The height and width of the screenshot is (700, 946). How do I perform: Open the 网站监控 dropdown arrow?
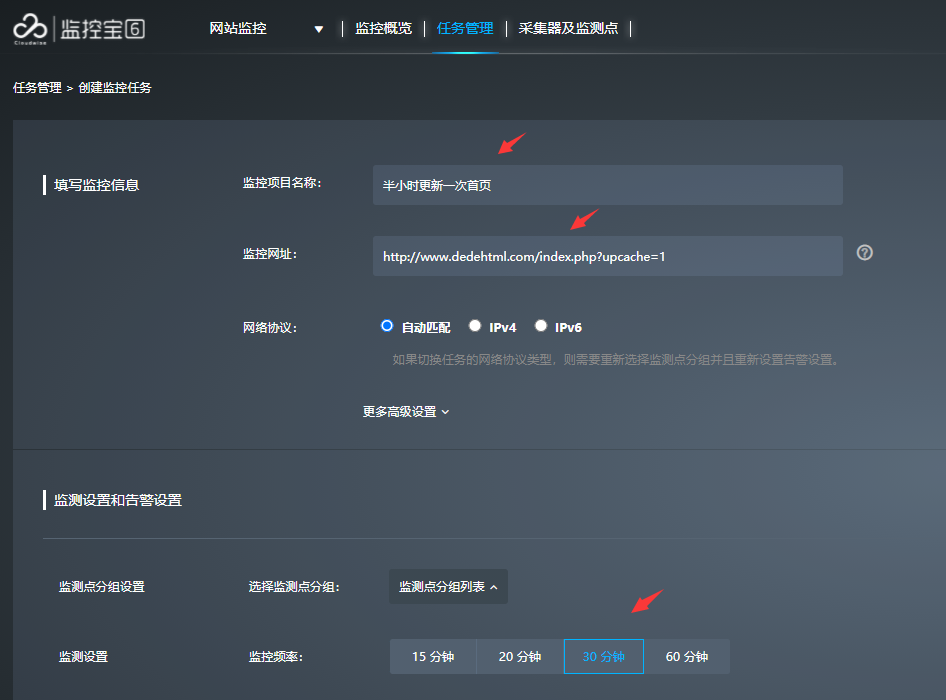[x=319, y=29]
